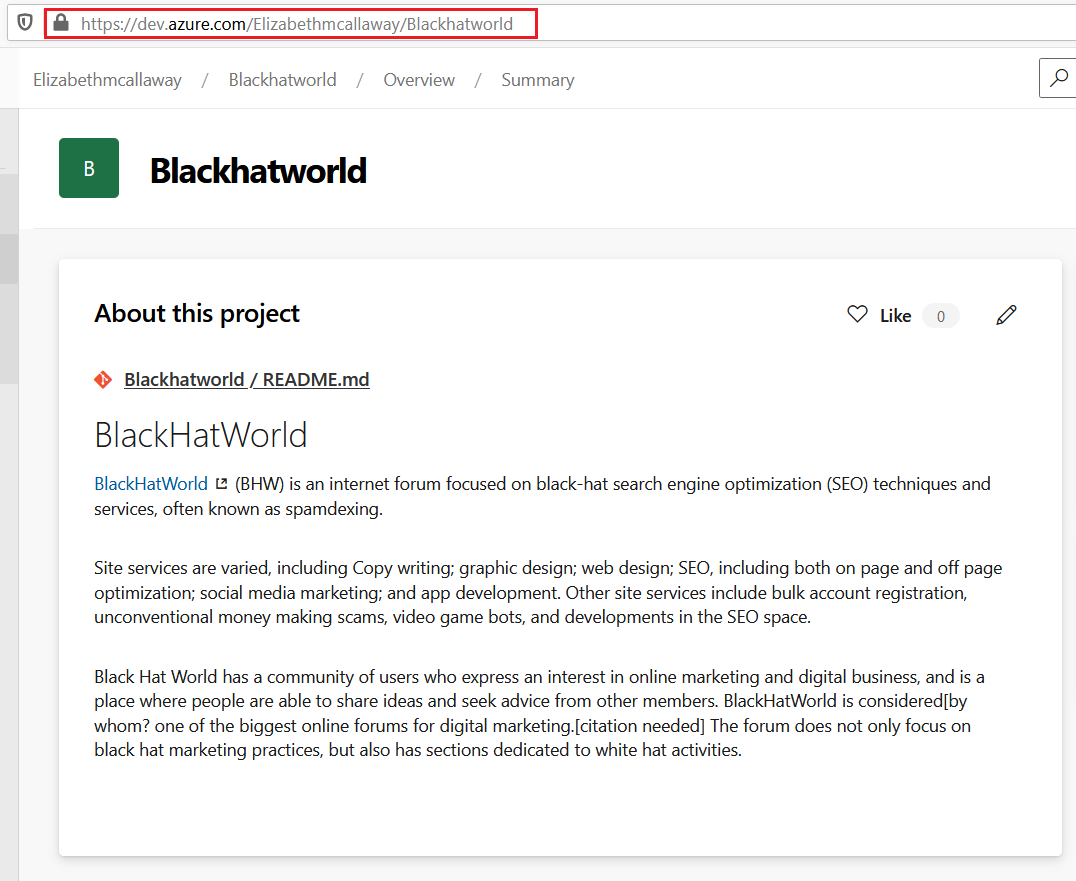
Task: Open the Elizabethmcallaway breadcrumb
Action: pos(107,80)
